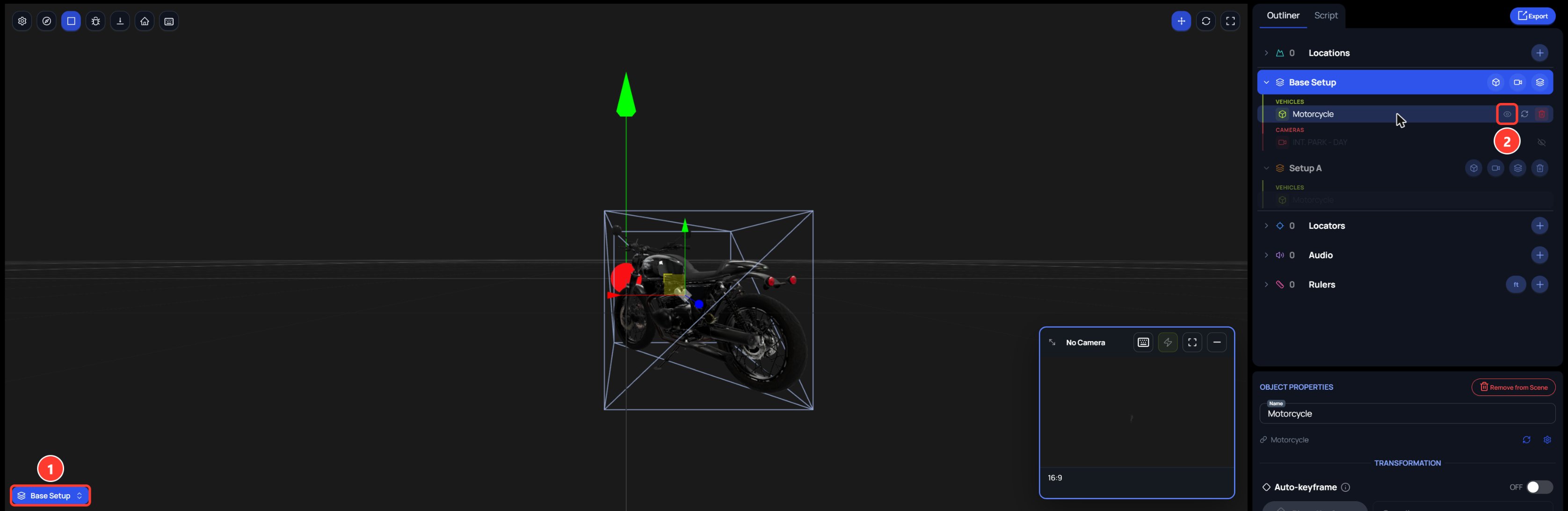
Task: Click the viewport refresh icon
Action: [x=1206, y=22]
